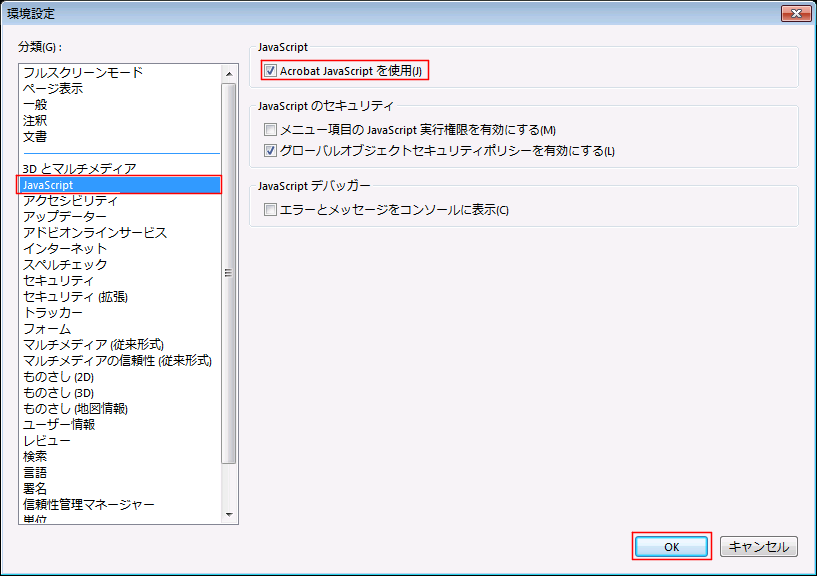Select 'アクセシビリティ' in the list
This screenshot has width=817, height=576.
point(70,201)
